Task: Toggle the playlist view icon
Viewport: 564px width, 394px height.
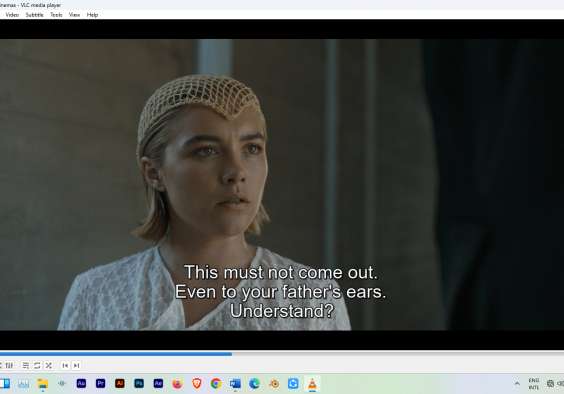Action: coord(26,366)
